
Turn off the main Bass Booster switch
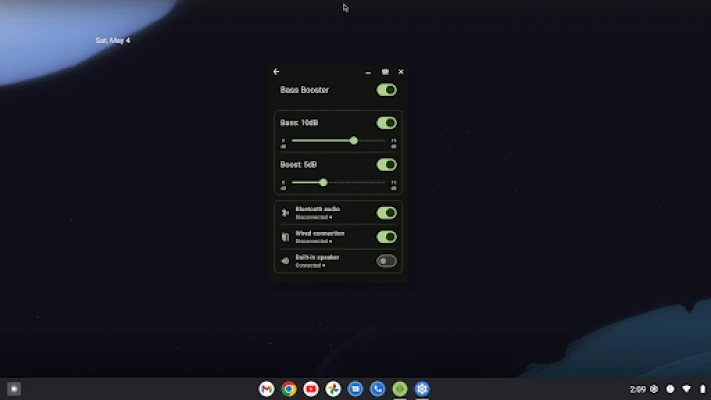click(x=386, y=90)
